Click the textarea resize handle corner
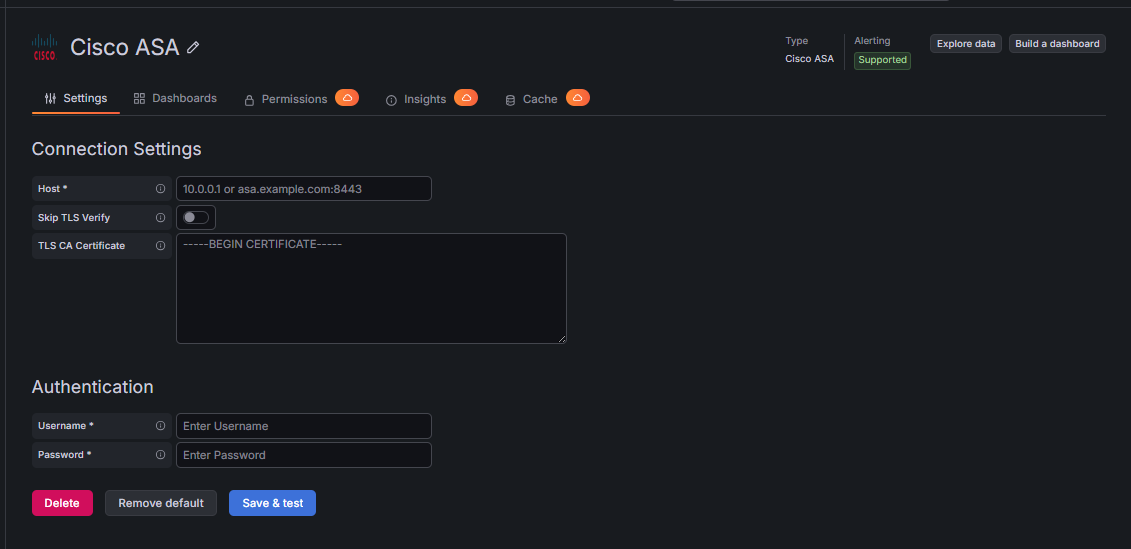Image resolution: width=1131 pixels, height=549 pixels. (x=562, y=338)
